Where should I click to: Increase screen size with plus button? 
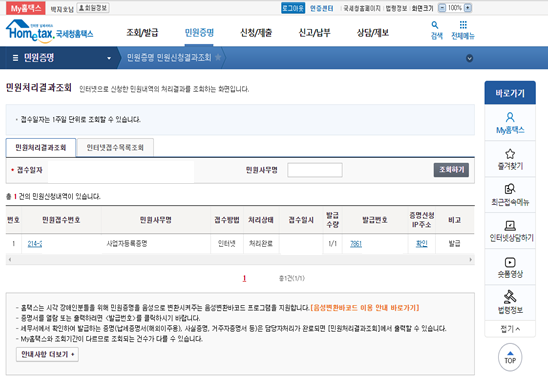coord(468,8)
